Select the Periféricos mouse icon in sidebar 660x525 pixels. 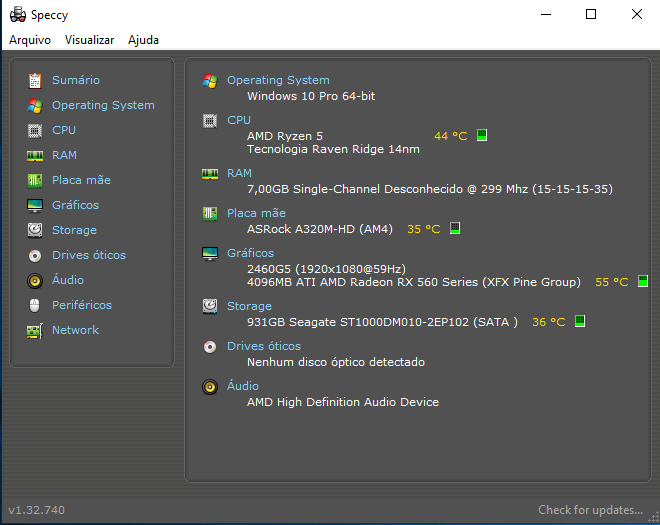pos(35,306)
